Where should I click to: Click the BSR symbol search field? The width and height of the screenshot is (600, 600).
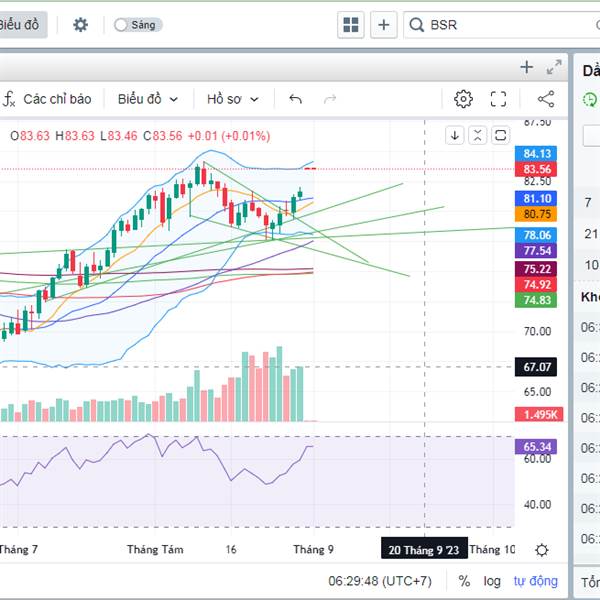(490, 25)
